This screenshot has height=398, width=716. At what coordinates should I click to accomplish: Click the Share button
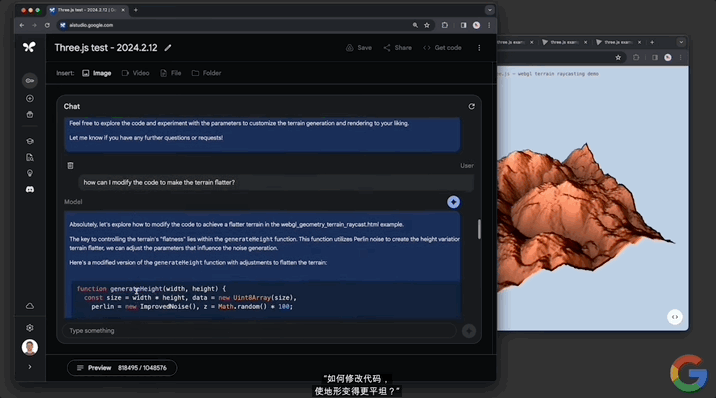pos(398,48)
